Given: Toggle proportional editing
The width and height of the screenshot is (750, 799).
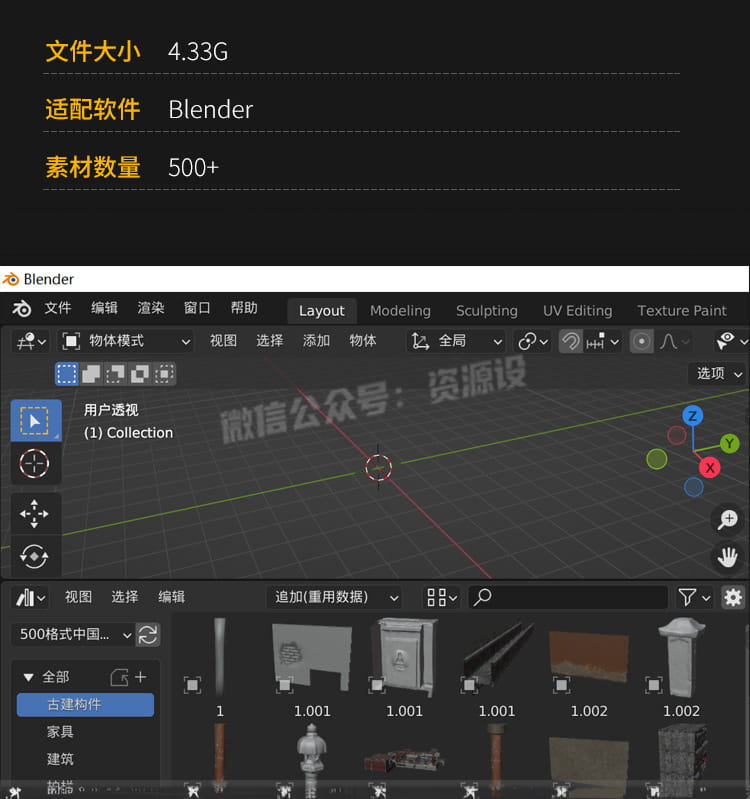Looking at the screenshot, I should click(641, 341).
